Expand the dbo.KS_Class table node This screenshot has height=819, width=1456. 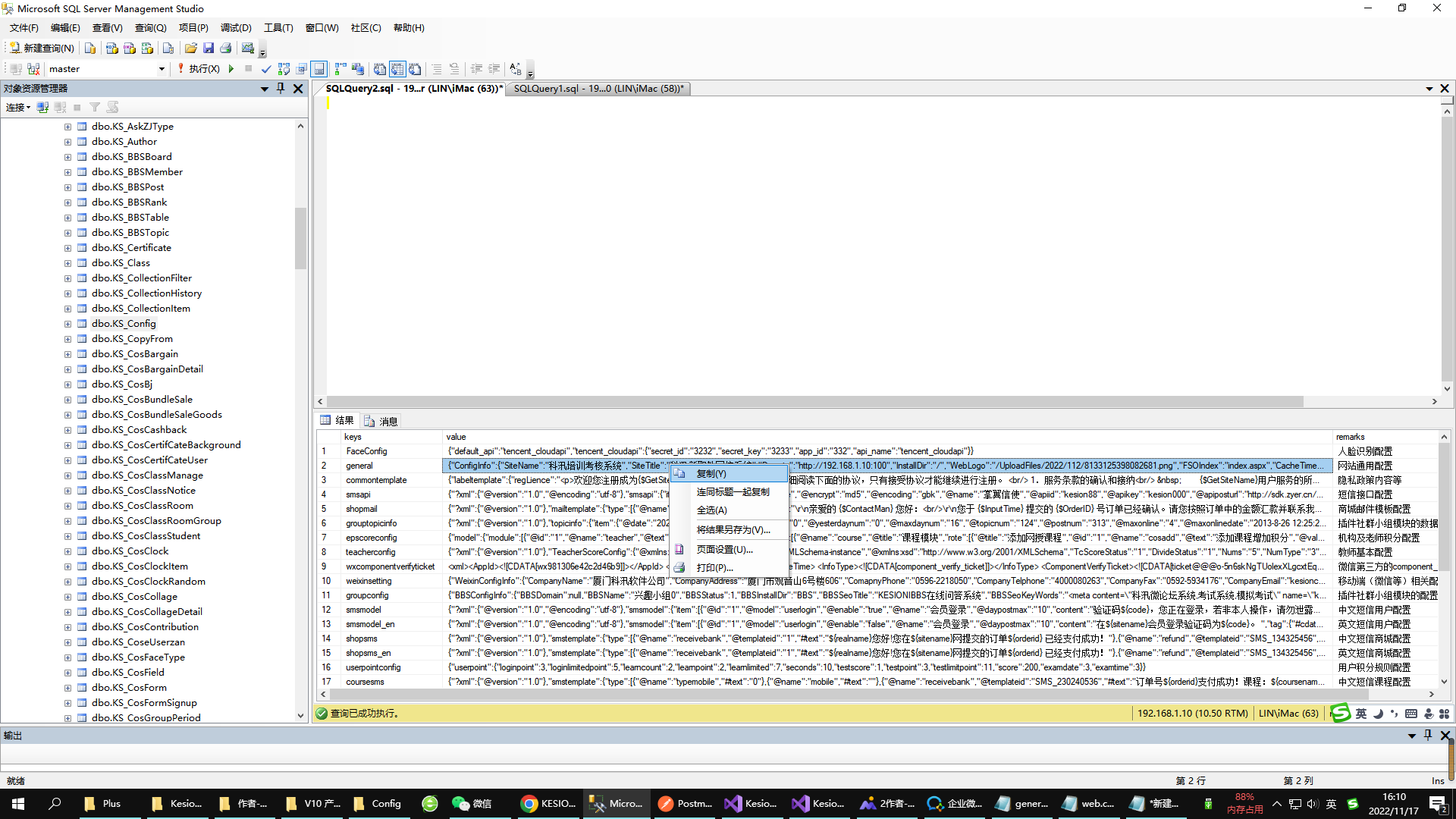point(67,263)
